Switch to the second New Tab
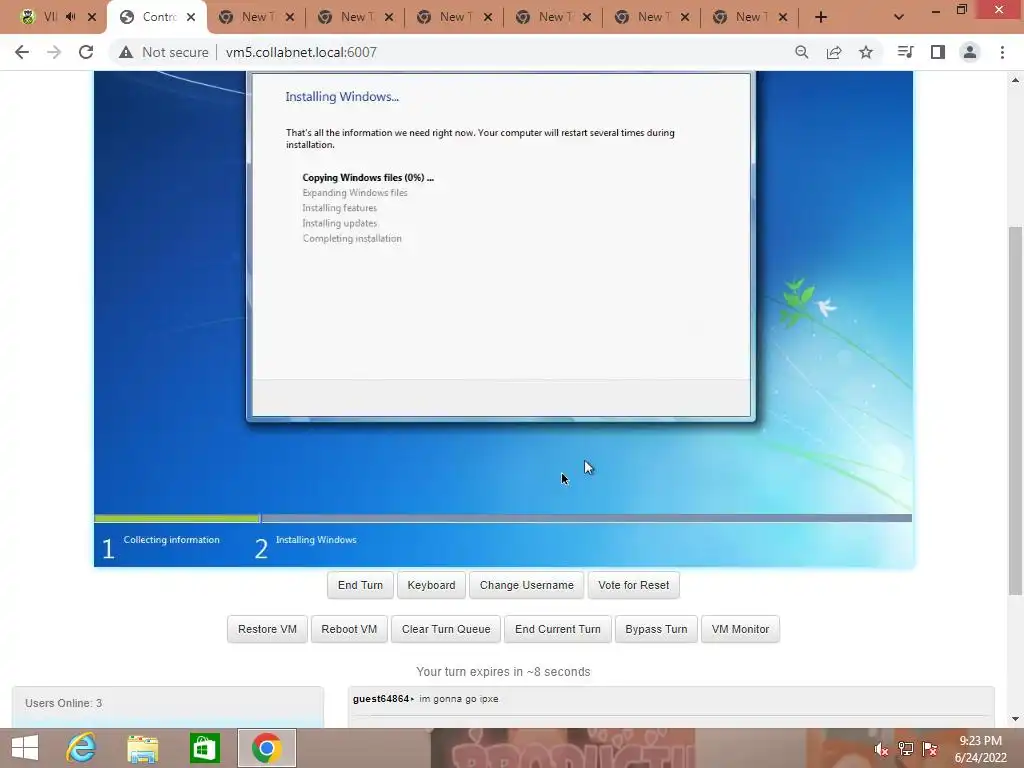The width and height of the screenshot is (1024, 768). 354,17
